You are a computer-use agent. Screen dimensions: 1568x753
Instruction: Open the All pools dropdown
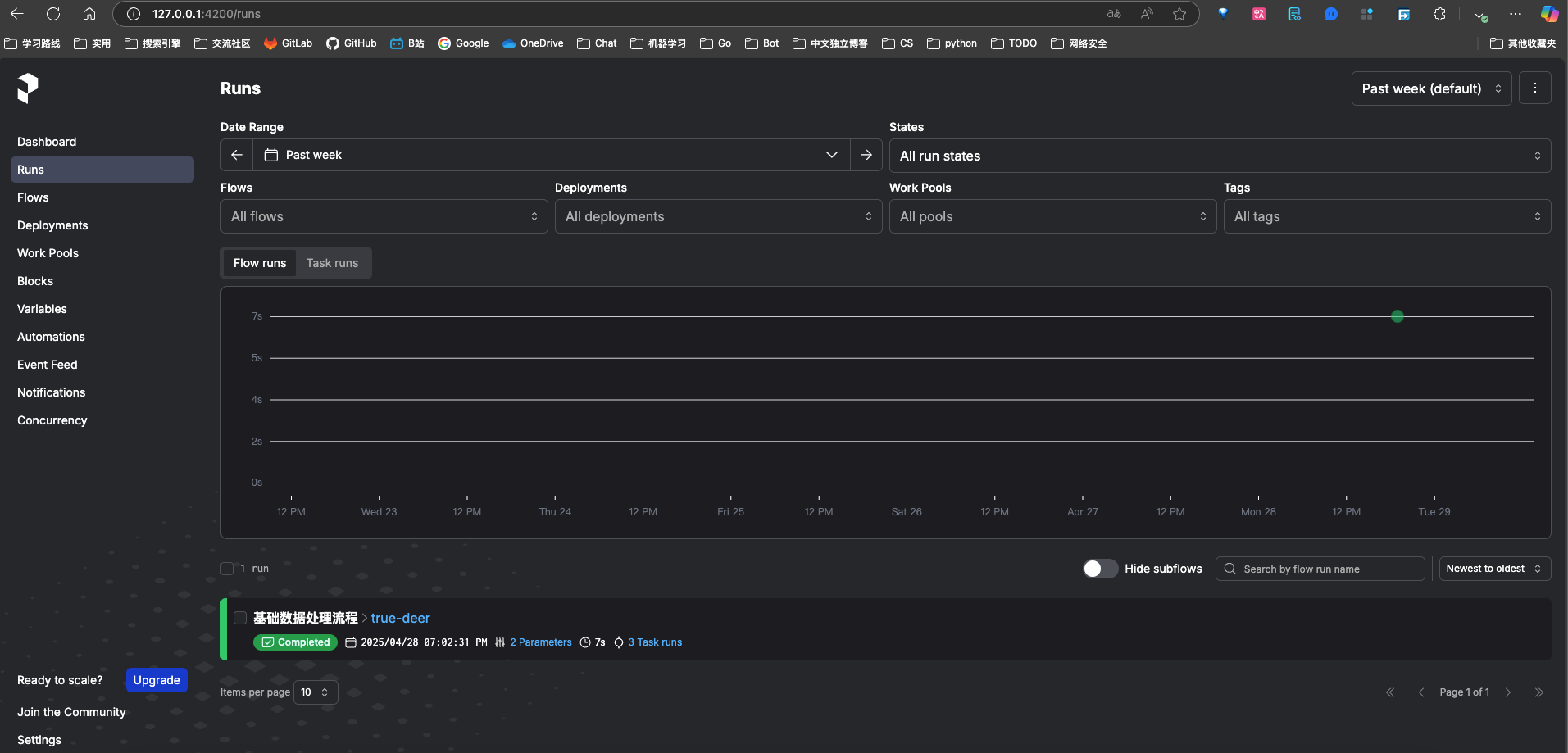1052,216
